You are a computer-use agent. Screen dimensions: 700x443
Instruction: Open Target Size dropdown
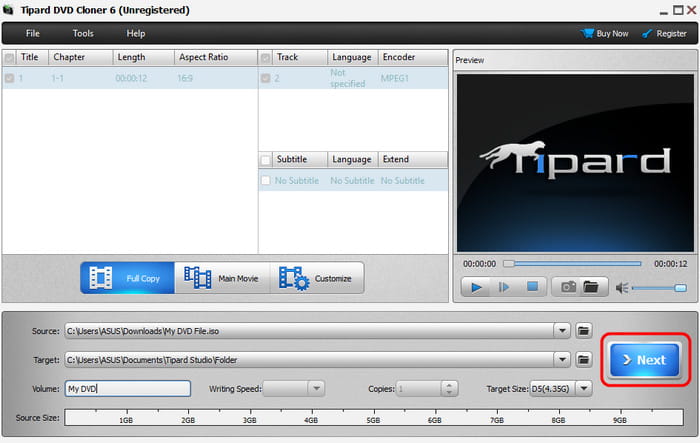coord(584,389)
